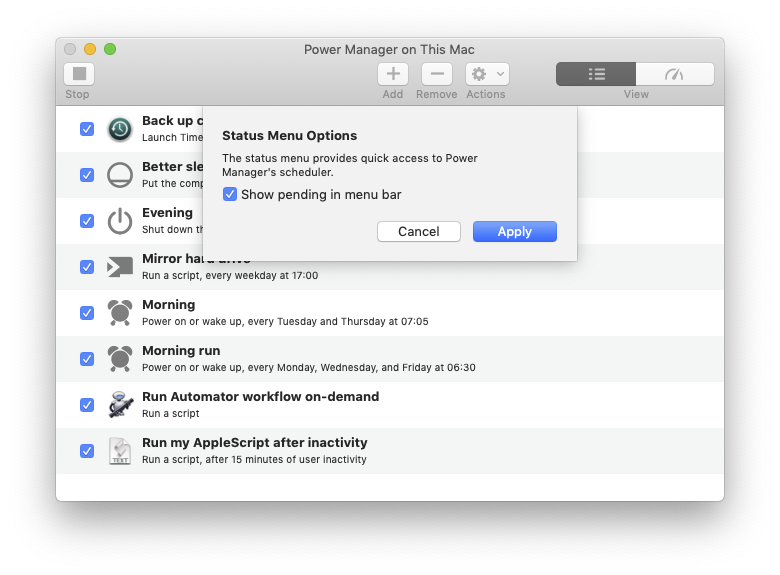Click the Remove minus toolbar button
Screen dimensions: 780x575
(x=437, y=74)
